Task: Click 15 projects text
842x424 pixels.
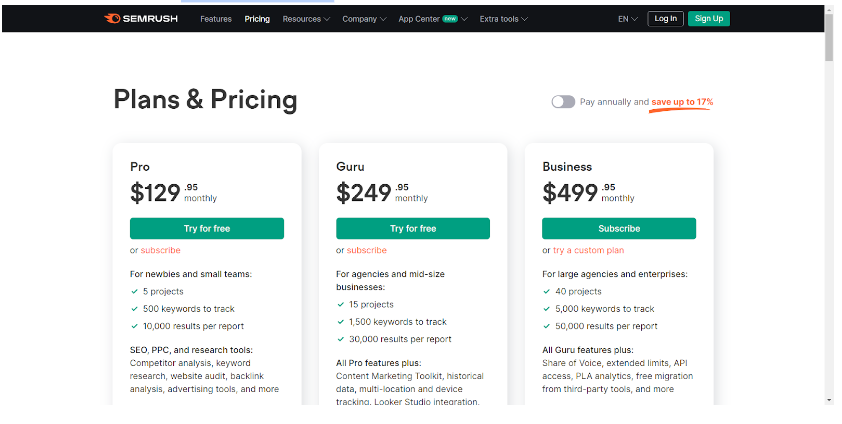Action: tap(372, 304)
